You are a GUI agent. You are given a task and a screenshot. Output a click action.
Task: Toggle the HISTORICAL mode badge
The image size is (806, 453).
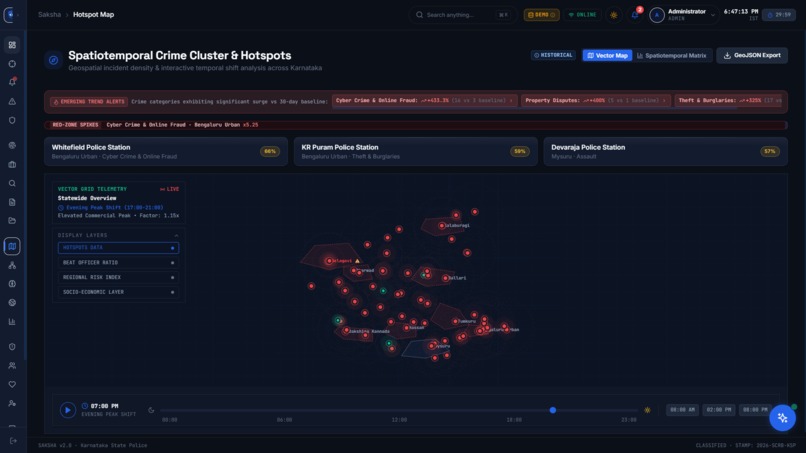tap(553, 55)
